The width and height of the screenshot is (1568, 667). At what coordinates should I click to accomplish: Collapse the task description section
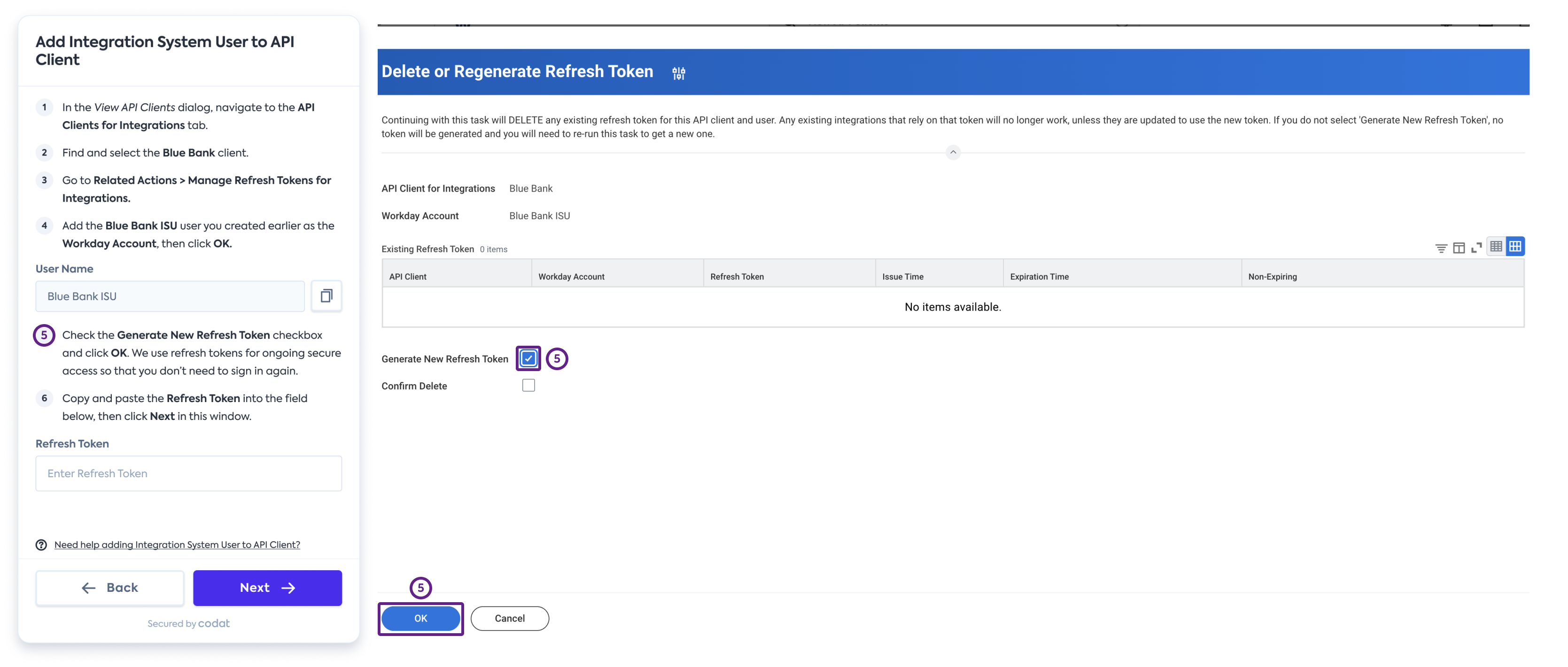tap(953, 152)
